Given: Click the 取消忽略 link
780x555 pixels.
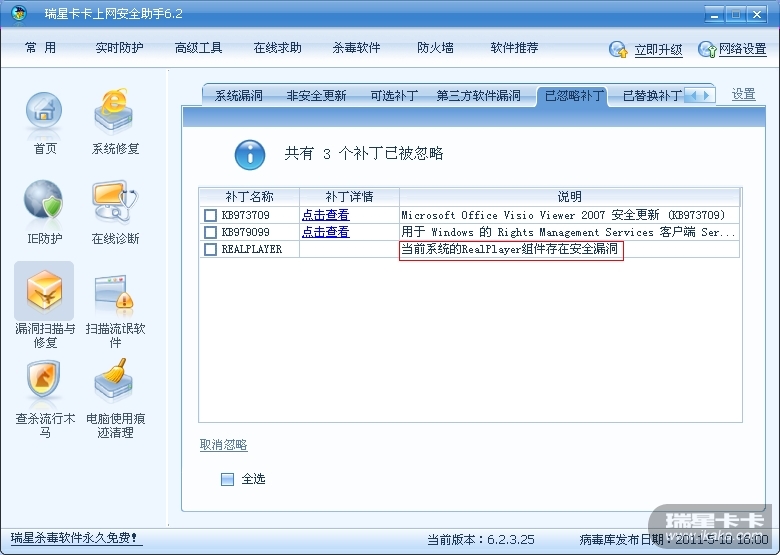Looking at the screenshot, I should coord(223,445).
